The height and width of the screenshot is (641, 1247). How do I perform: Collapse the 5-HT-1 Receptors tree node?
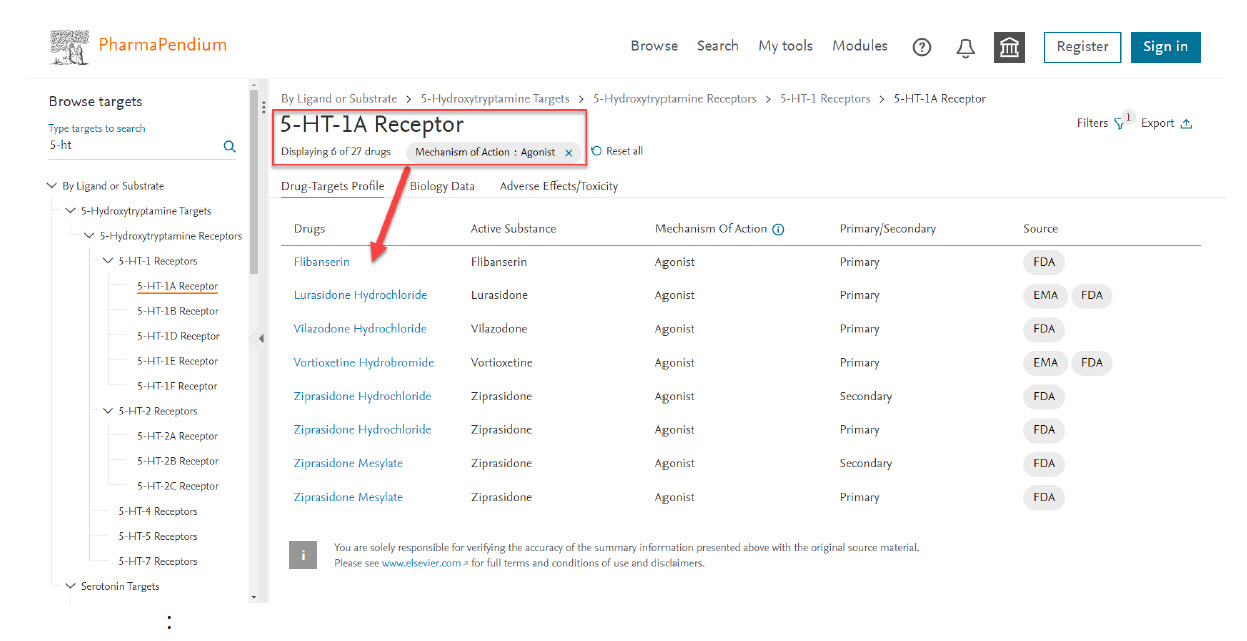(108, 261)
